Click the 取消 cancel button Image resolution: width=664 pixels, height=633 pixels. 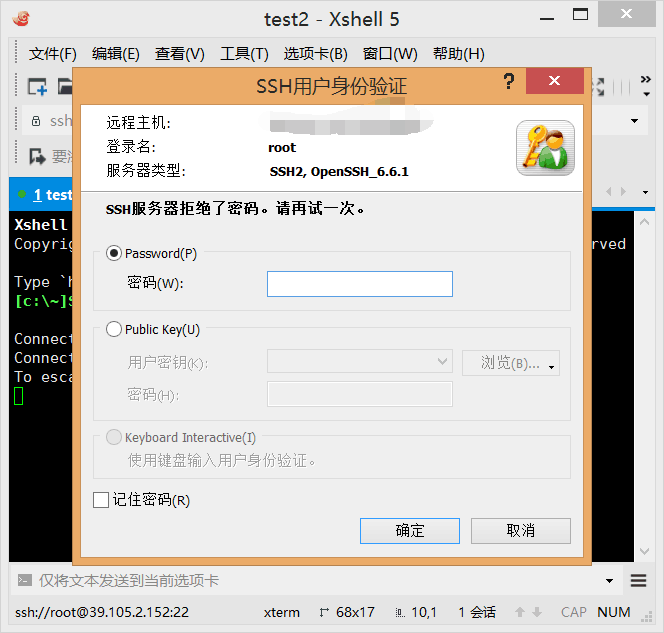pos(520,531)
